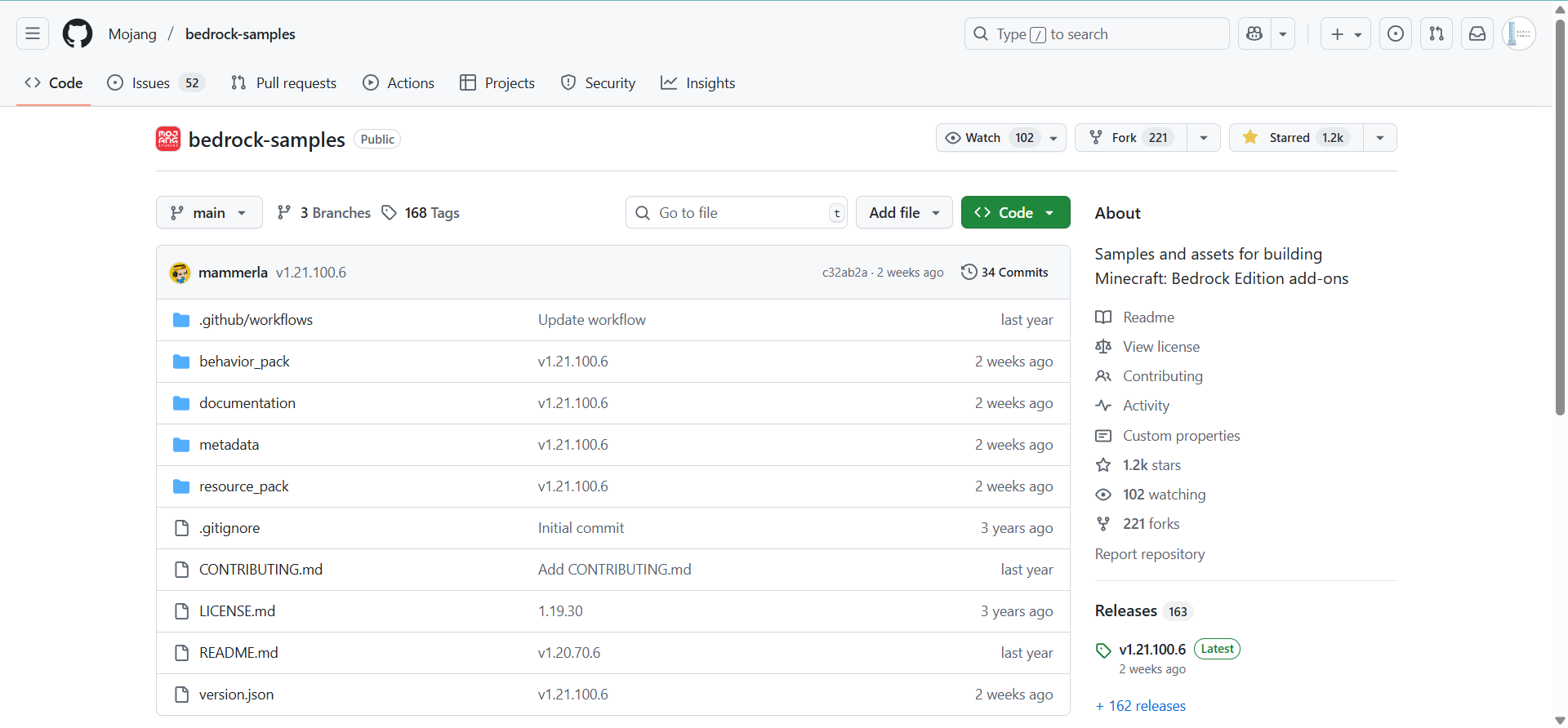Click the Go to file search field

tap(737, 212)
